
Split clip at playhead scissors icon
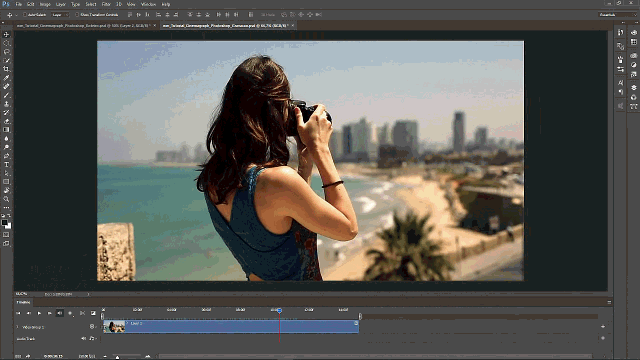(82, 313)
